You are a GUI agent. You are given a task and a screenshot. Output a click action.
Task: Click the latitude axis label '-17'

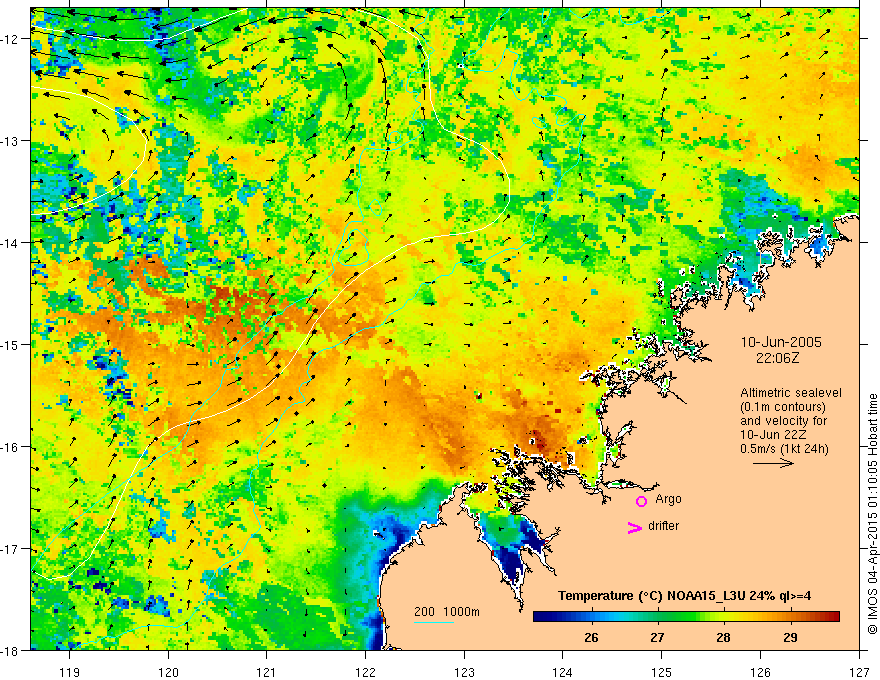[11, 548]
